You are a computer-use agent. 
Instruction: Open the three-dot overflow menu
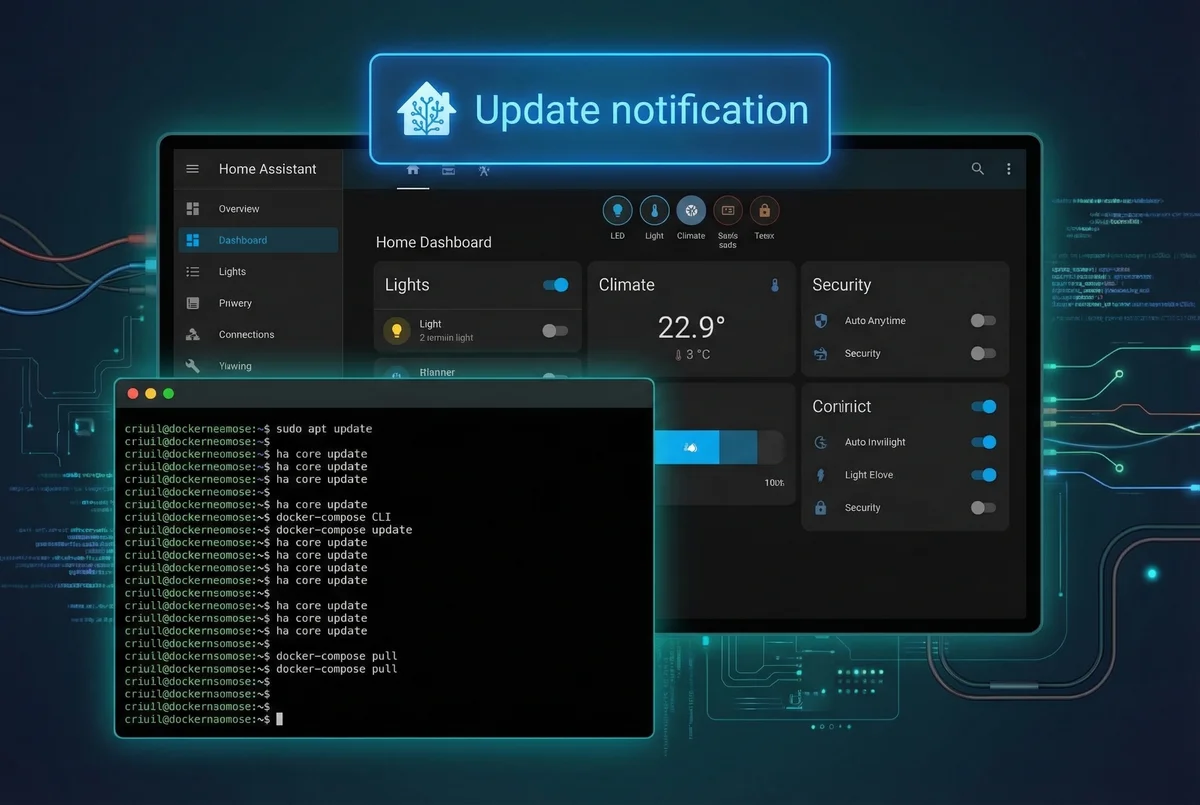[x=1009, y=169]
